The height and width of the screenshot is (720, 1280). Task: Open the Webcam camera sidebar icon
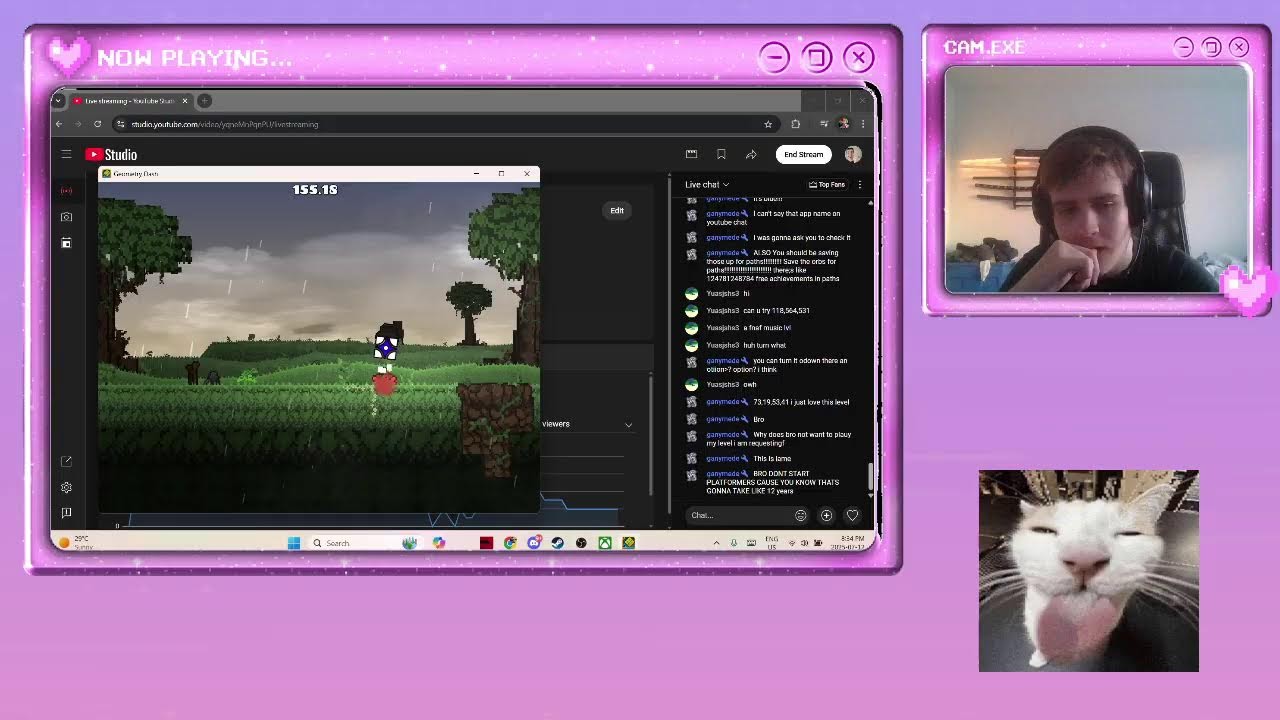(x=66, y=216)
